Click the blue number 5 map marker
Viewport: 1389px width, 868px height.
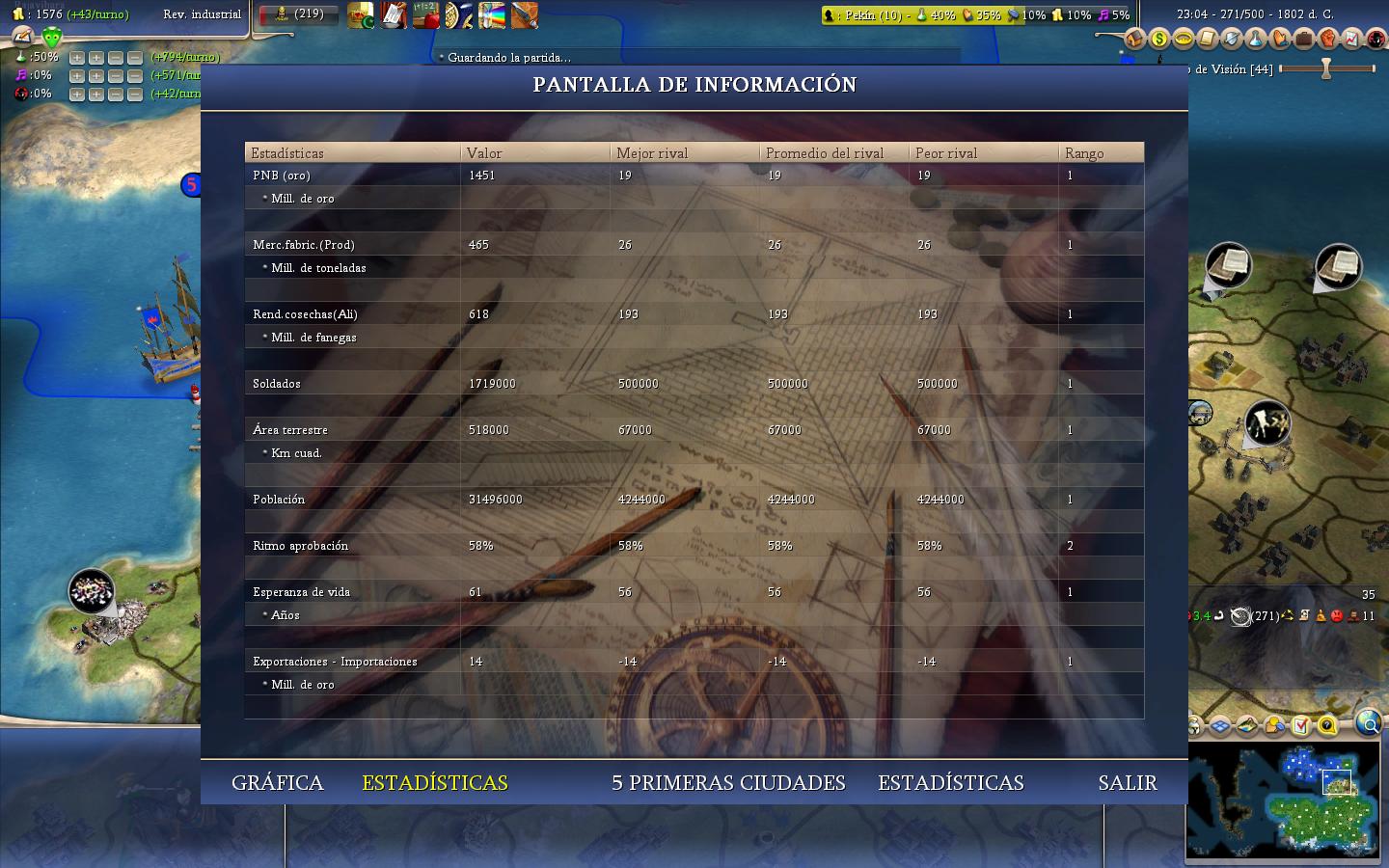point(191,184)
